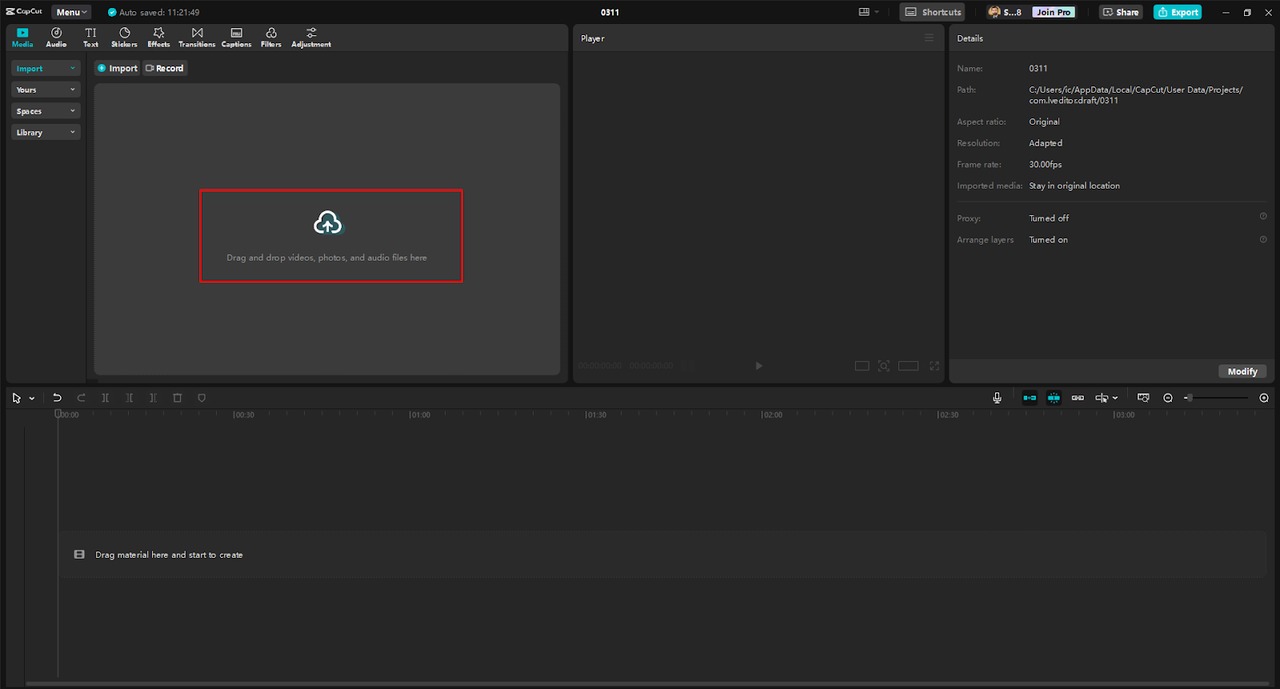This screenshot has width=1280, height=689.
Task: Switch to the Filters tab
Action: tap(271, 38)
